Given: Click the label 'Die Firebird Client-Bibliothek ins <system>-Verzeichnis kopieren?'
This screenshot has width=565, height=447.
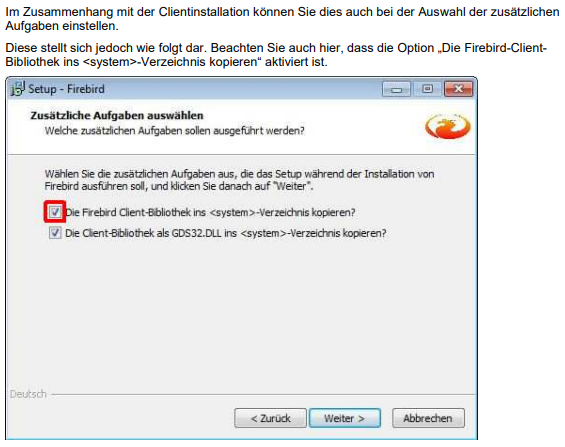Looking at the screenshot, I should tap(210, 213).
